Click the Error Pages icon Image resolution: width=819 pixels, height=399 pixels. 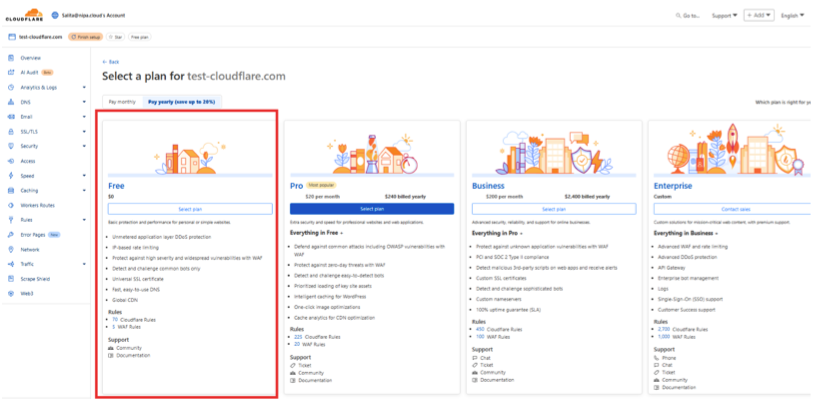[10, 235]
